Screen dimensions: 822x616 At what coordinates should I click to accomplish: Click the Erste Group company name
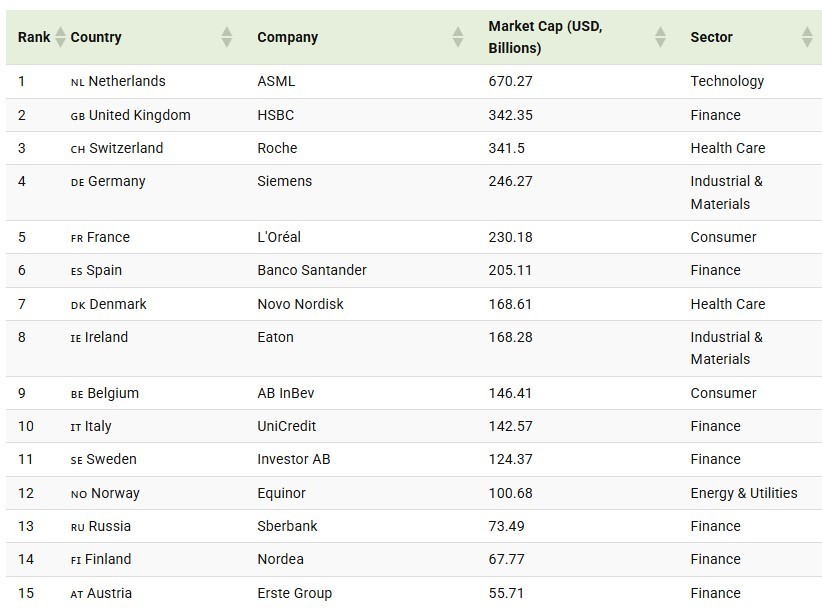click(295, 593)
